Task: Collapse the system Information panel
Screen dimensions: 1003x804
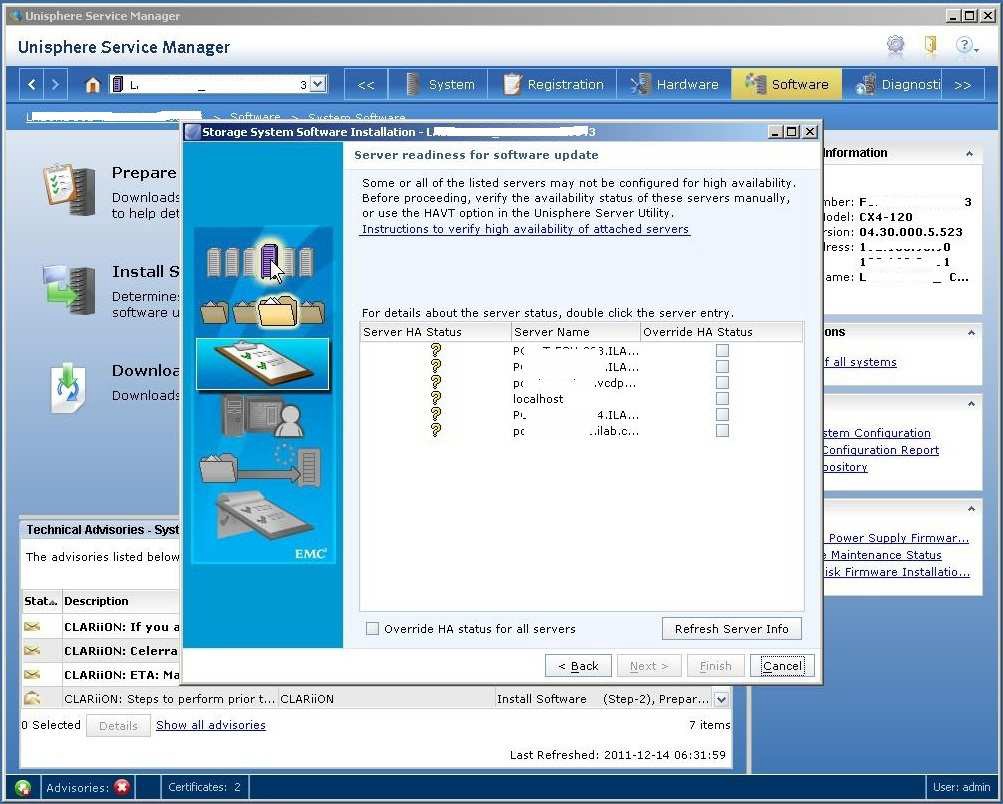Action: click(x=969, y=154)
